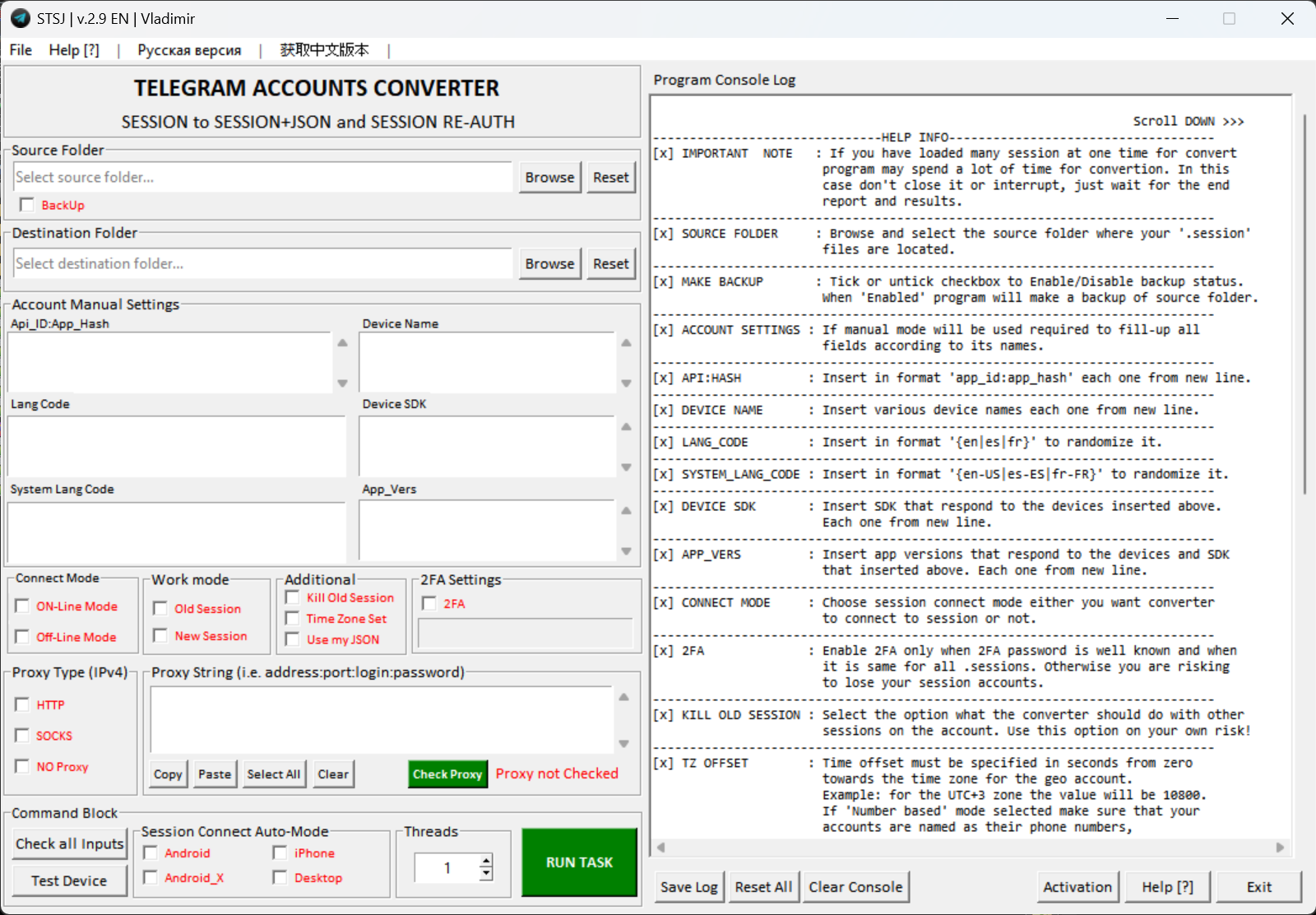Toggle Time Zone Set option
The width and height of the screenshot is (1316, 915).
(x=292, y=618)
